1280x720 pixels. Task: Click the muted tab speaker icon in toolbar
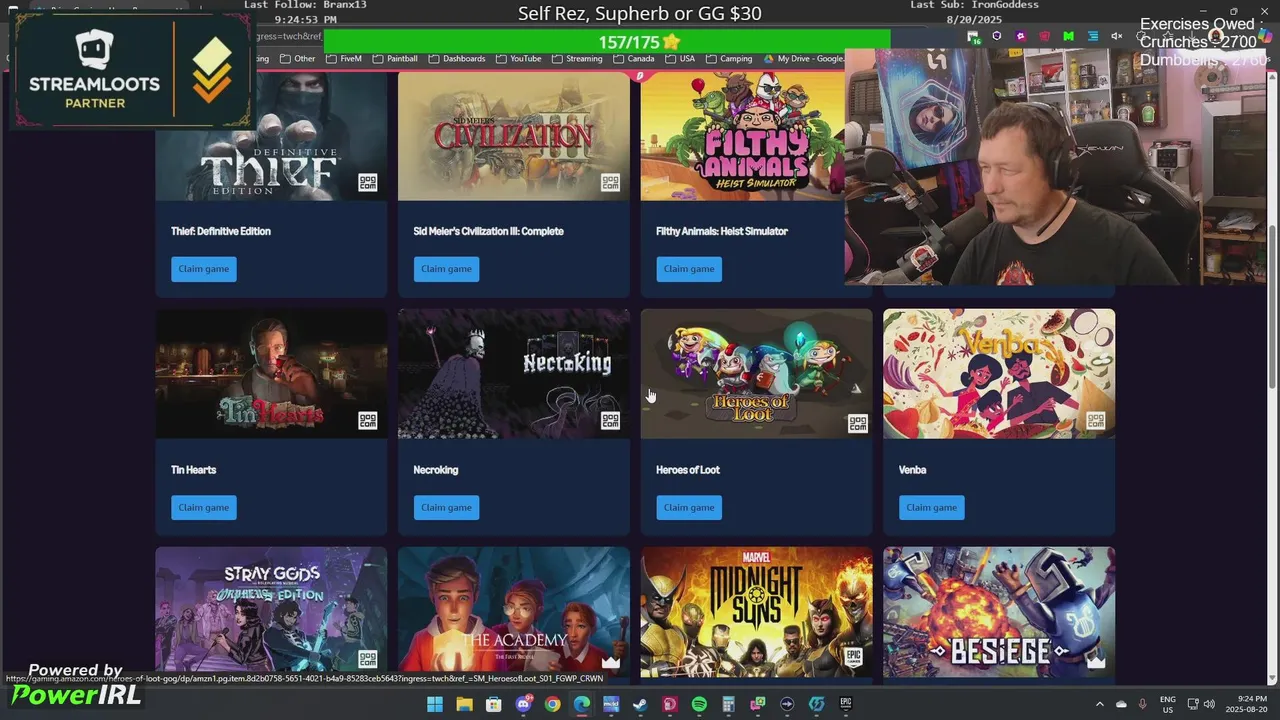[x=1117, y=36]
